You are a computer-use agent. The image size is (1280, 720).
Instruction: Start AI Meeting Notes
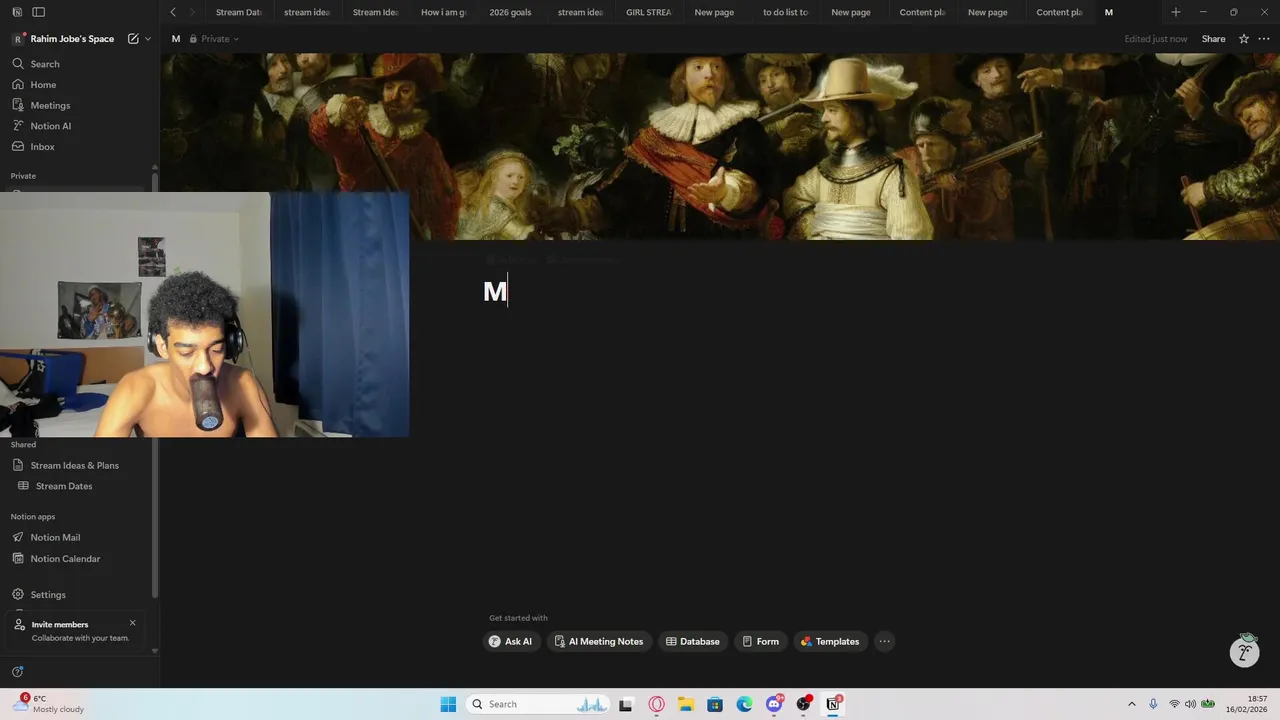[x=599, y=642]
